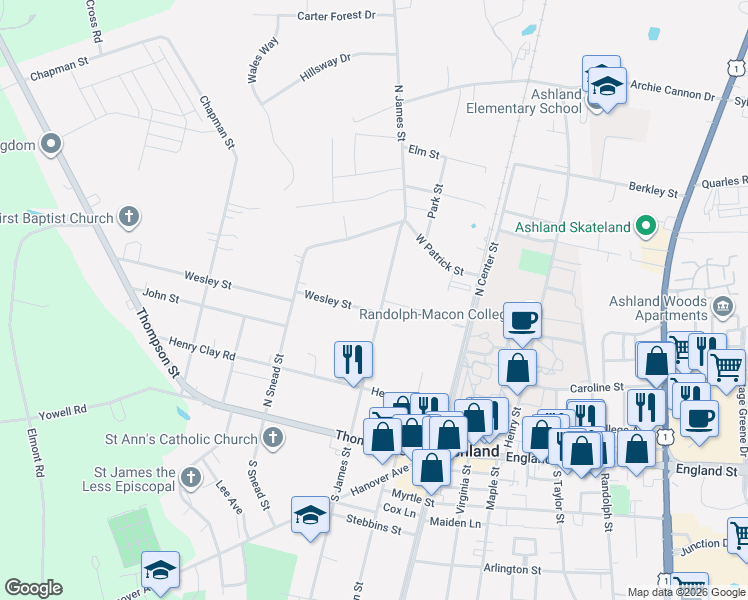
Task: Open the First Baptist Church cross icon
Action: [x=129, y=217]
